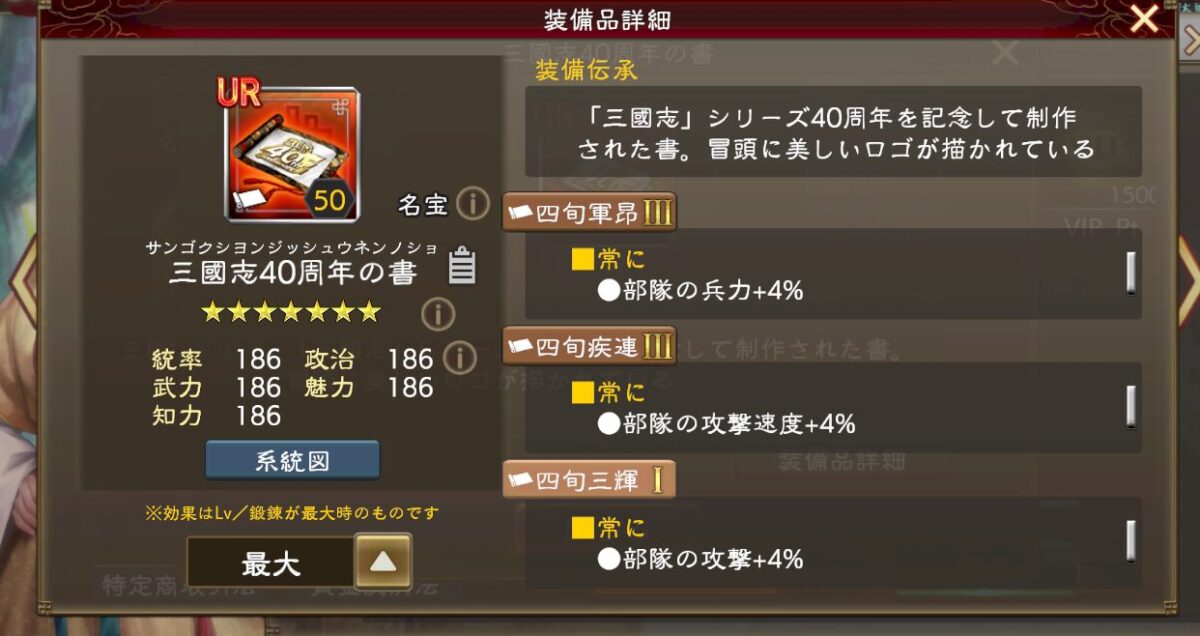Click the seven-star rarity rating

pos(291,312)
